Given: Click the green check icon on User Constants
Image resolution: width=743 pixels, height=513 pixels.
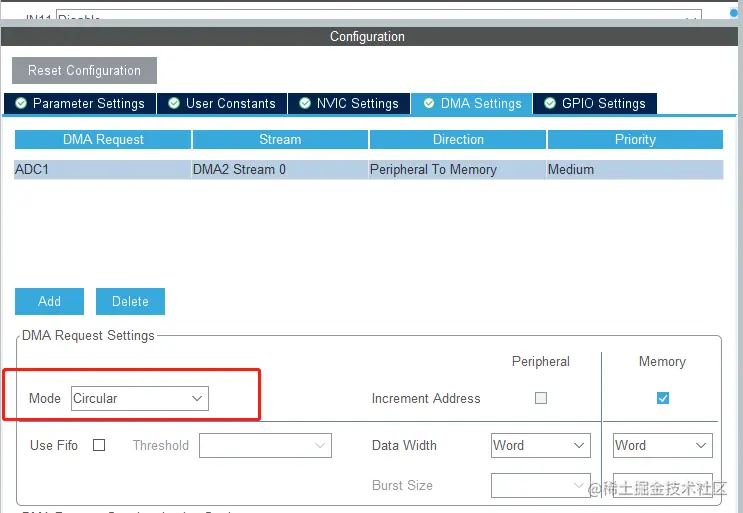Looking at the screenshot, I should [174, 103].
